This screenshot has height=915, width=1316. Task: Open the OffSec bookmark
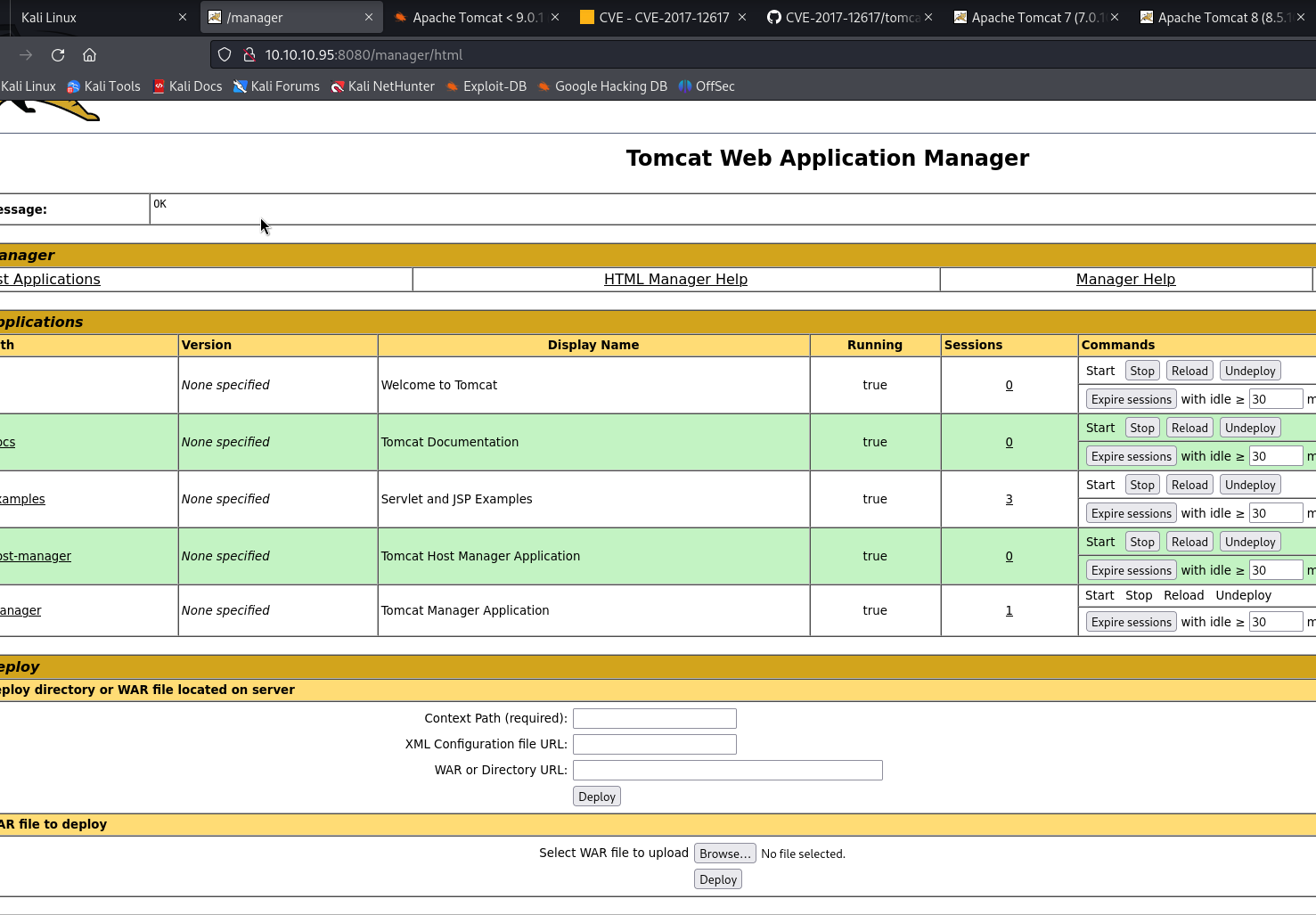(707, 86)
